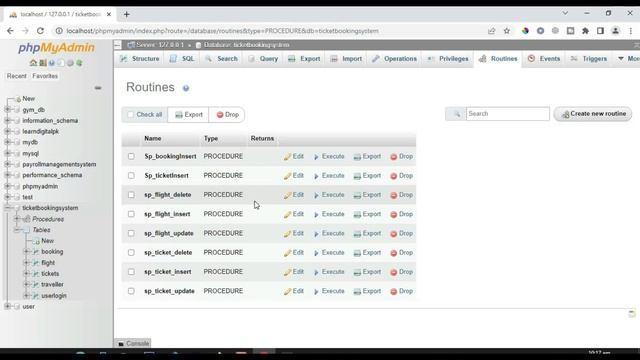Open the Events tab
The width and height of the screenshot is (640, 360).
click(544, 59)
